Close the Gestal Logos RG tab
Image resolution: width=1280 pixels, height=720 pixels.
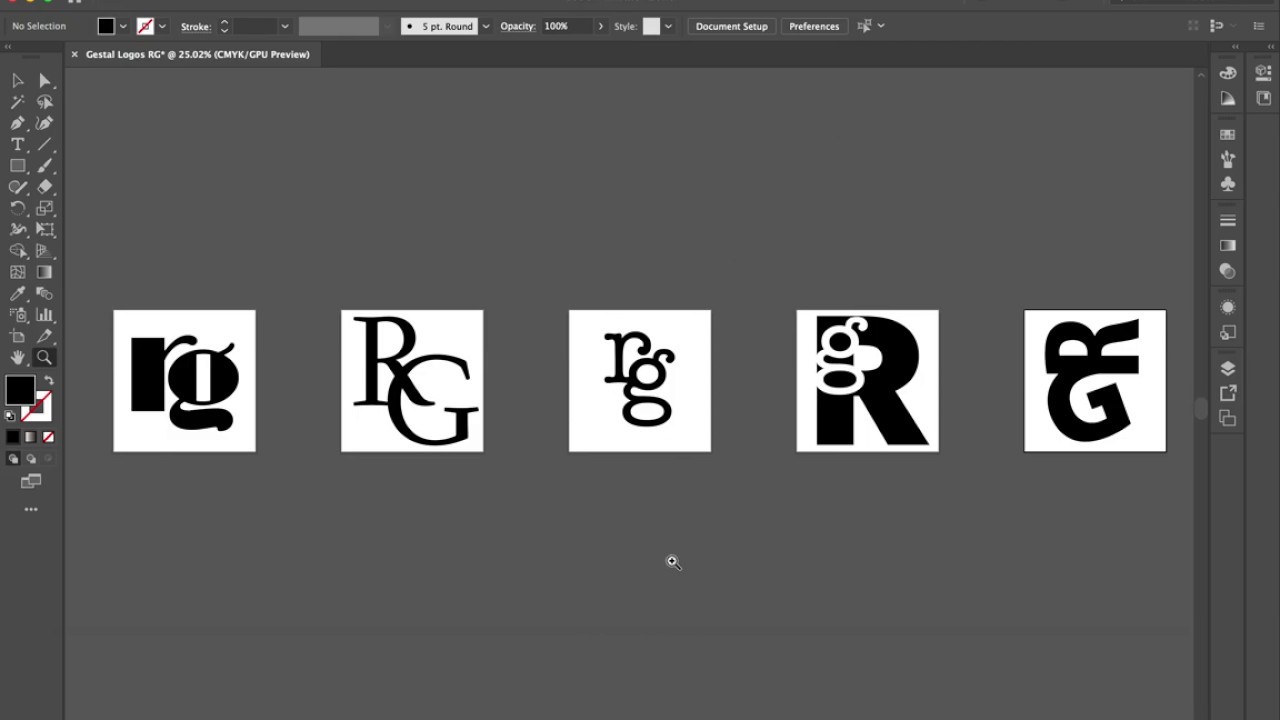pos(74,54)
